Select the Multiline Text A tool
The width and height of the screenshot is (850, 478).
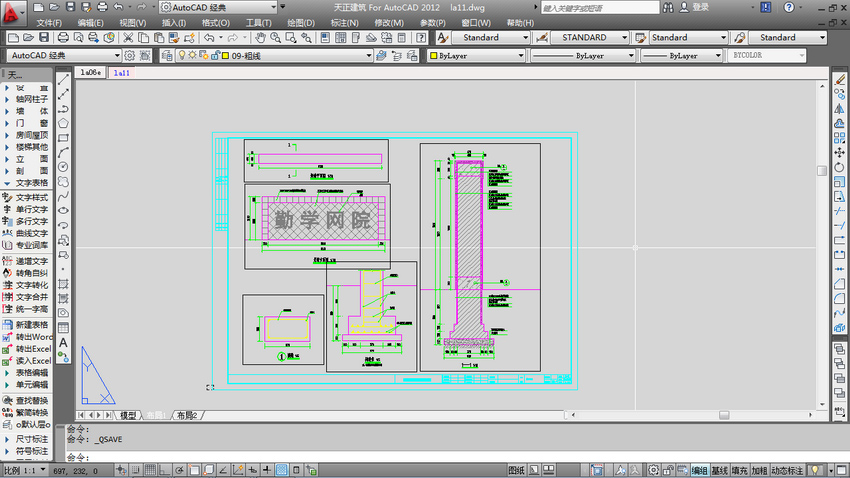[x=63, y=343]
